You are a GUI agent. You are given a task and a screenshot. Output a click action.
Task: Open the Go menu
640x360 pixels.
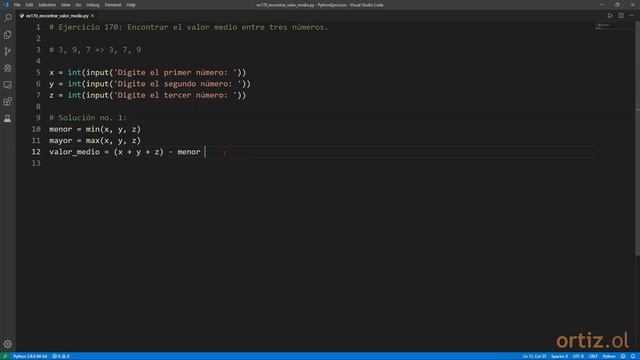(x=78, y=5)
